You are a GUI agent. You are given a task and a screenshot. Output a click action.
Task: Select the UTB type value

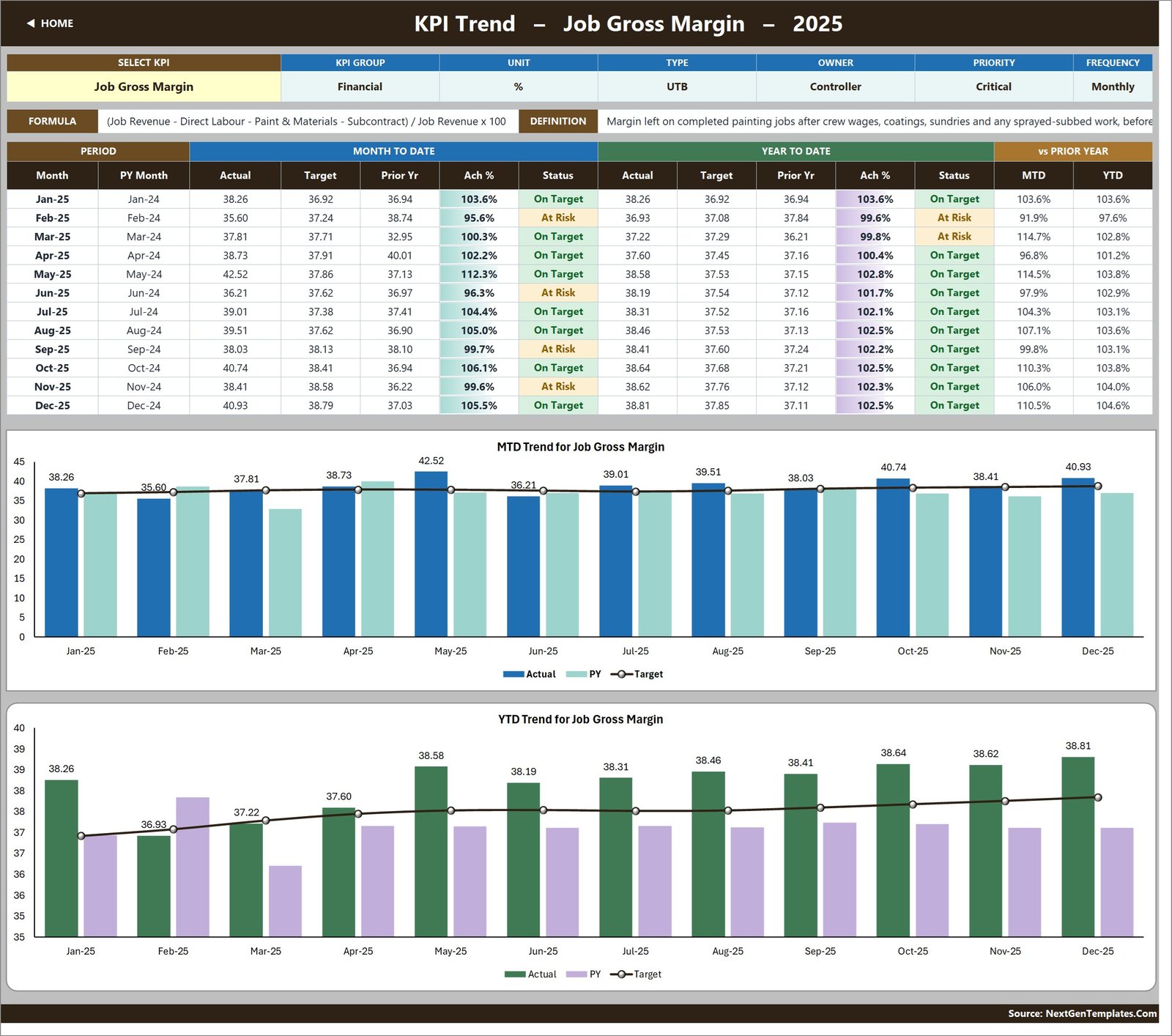[x=677, y=86]
